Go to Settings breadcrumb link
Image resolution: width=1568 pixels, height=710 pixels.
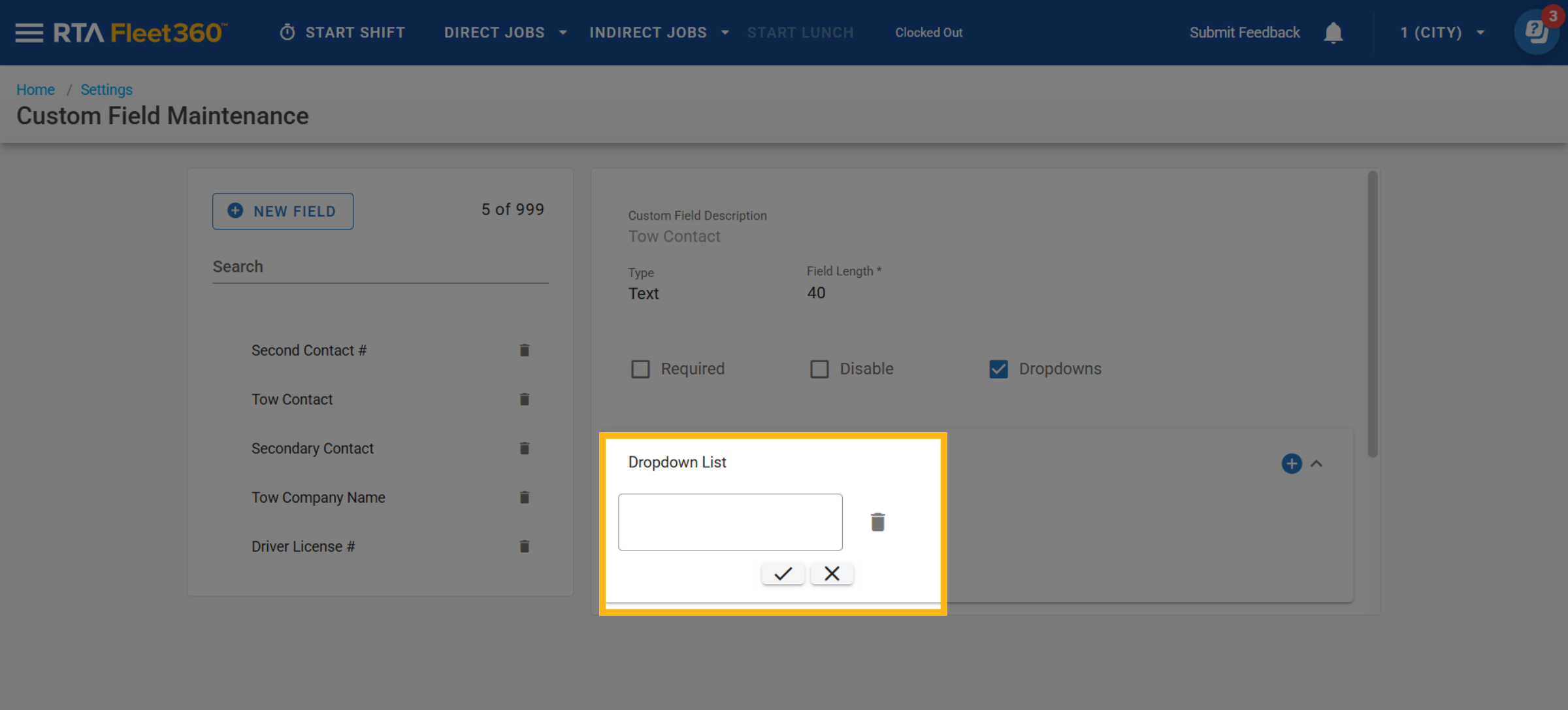[x=106, y=90]
